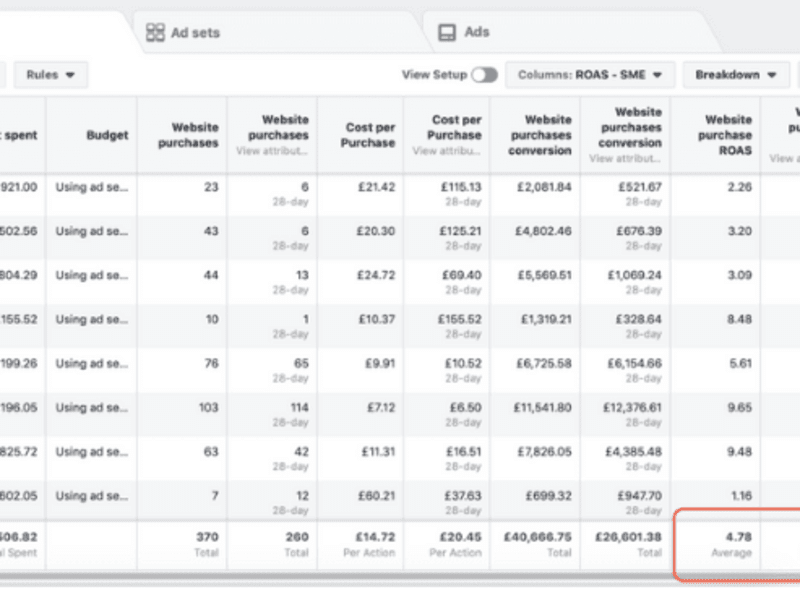Image resolution: width=800 pixels, height=600 pixels.
Task: Click View attribution link under Cost per Purchase
Action: point(446,151)
